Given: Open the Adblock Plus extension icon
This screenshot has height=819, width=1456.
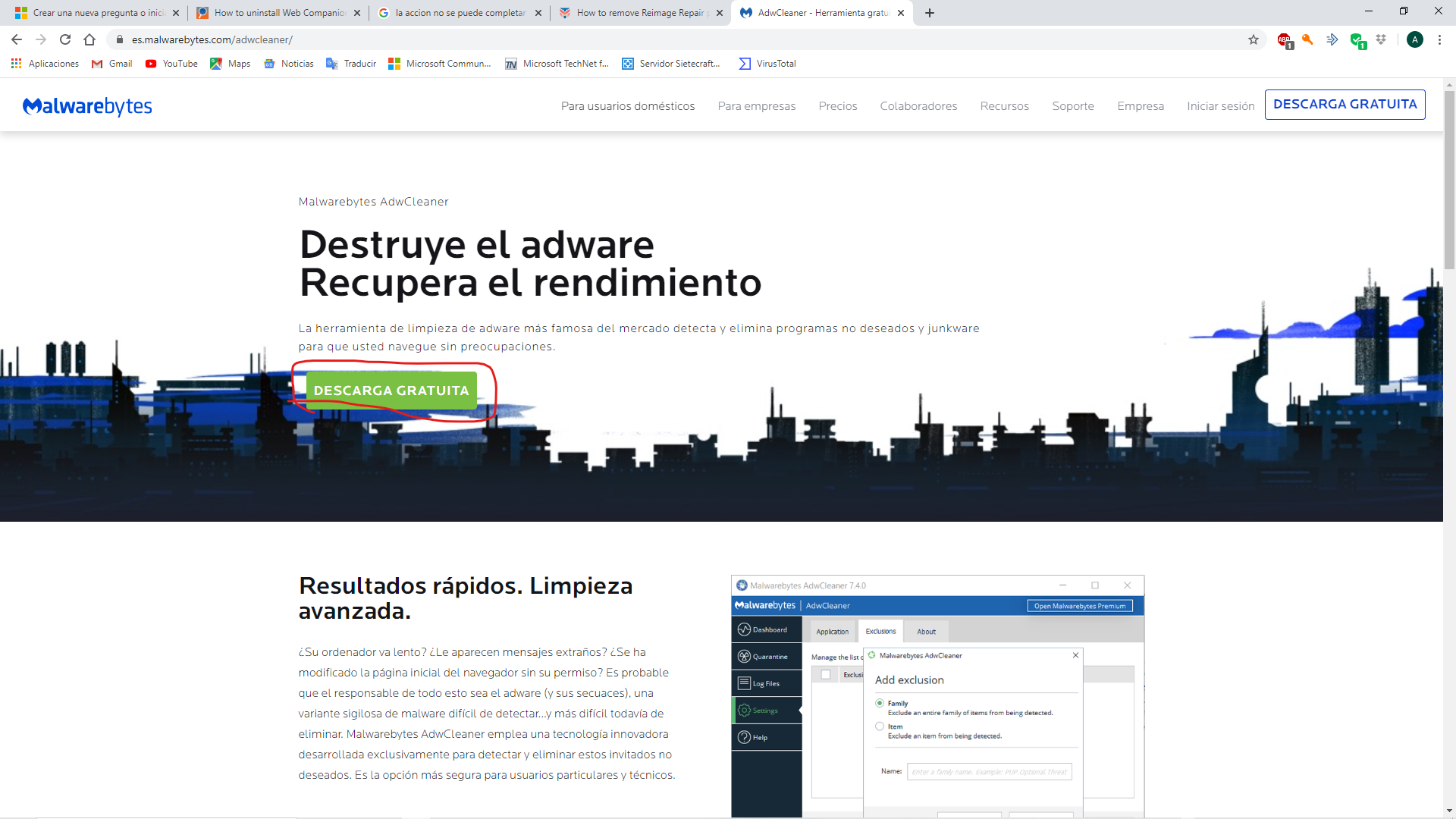Looking at the screenshot, I should (x=1285, y=40).
